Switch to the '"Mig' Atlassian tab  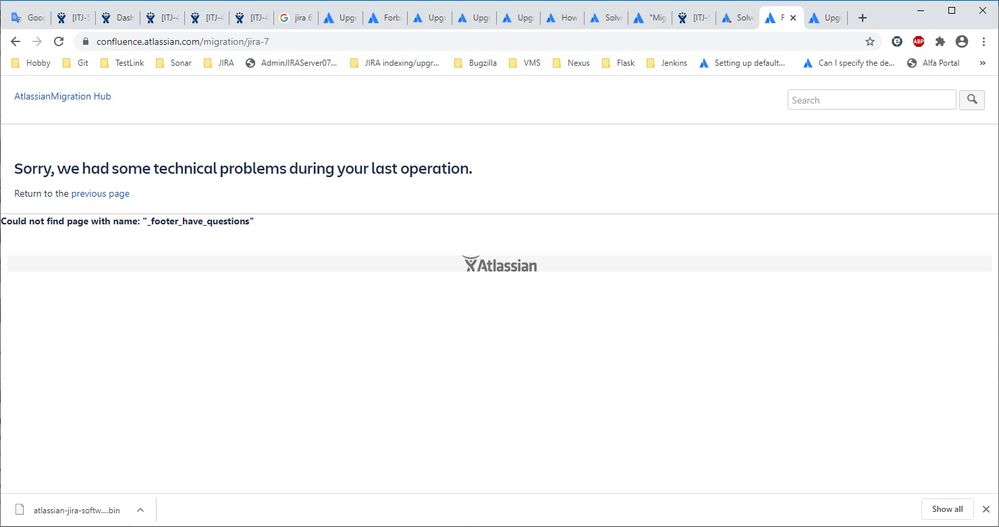point(650,18)
